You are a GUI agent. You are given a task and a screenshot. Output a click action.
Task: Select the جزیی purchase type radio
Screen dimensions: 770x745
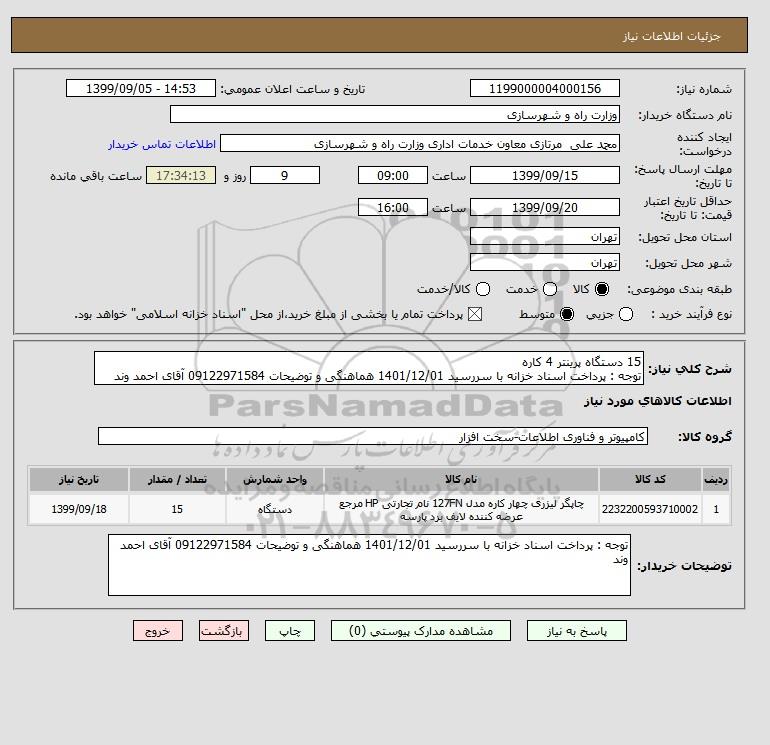pyautogui.click(x=626, y=314)
